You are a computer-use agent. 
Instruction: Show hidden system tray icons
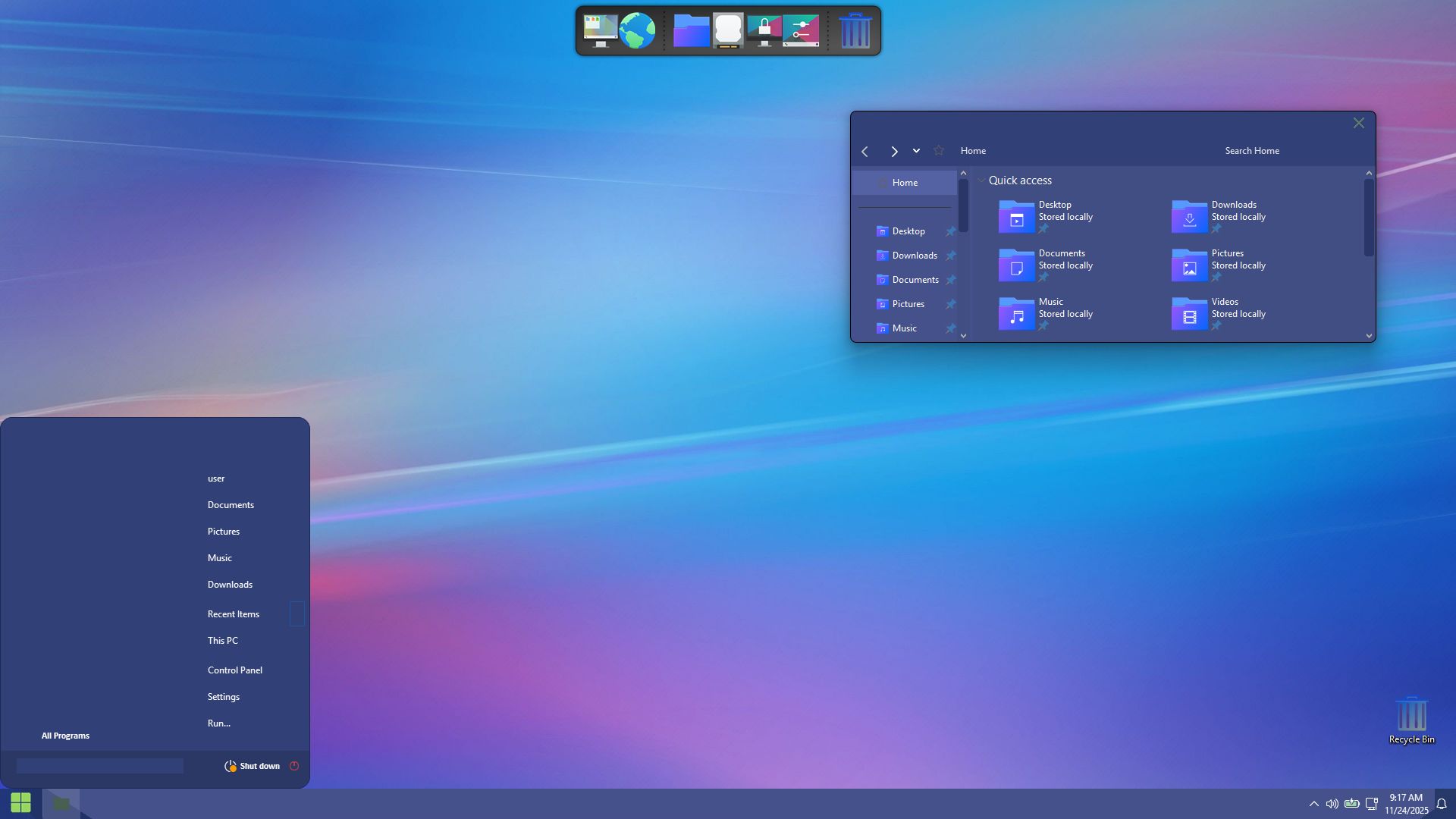(1313, 804)
